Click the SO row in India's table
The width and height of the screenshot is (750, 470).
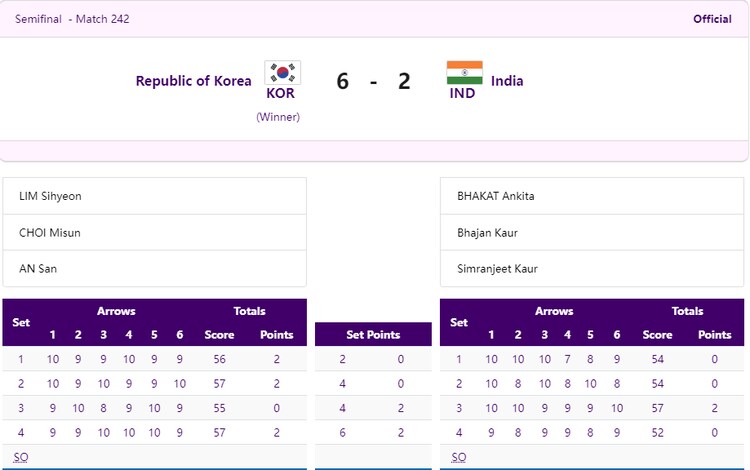point(459,457)
